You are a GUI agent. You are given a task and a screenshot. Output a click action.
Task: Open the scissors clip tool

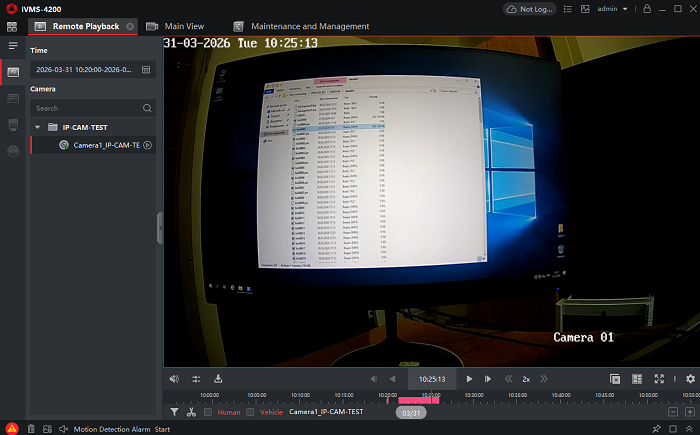[190, 412]
